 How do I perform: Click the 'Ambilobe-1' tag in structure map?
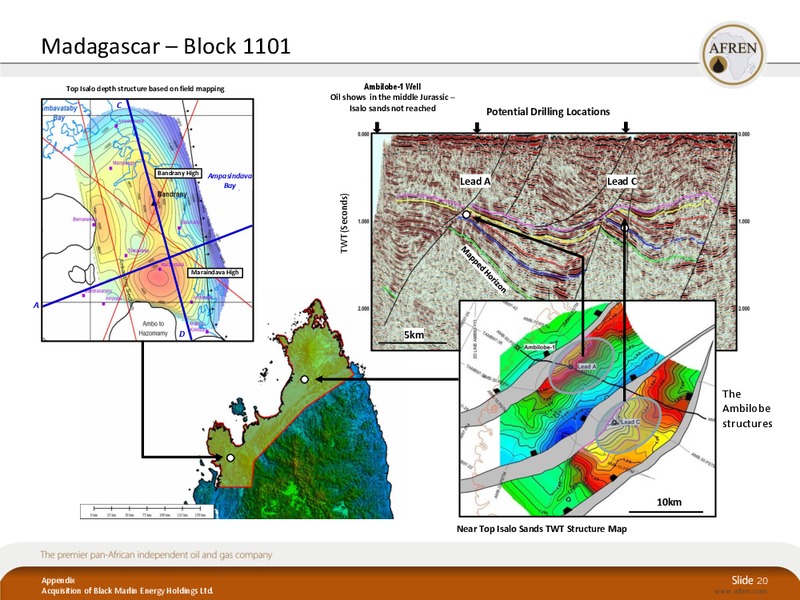click(539, 347)
